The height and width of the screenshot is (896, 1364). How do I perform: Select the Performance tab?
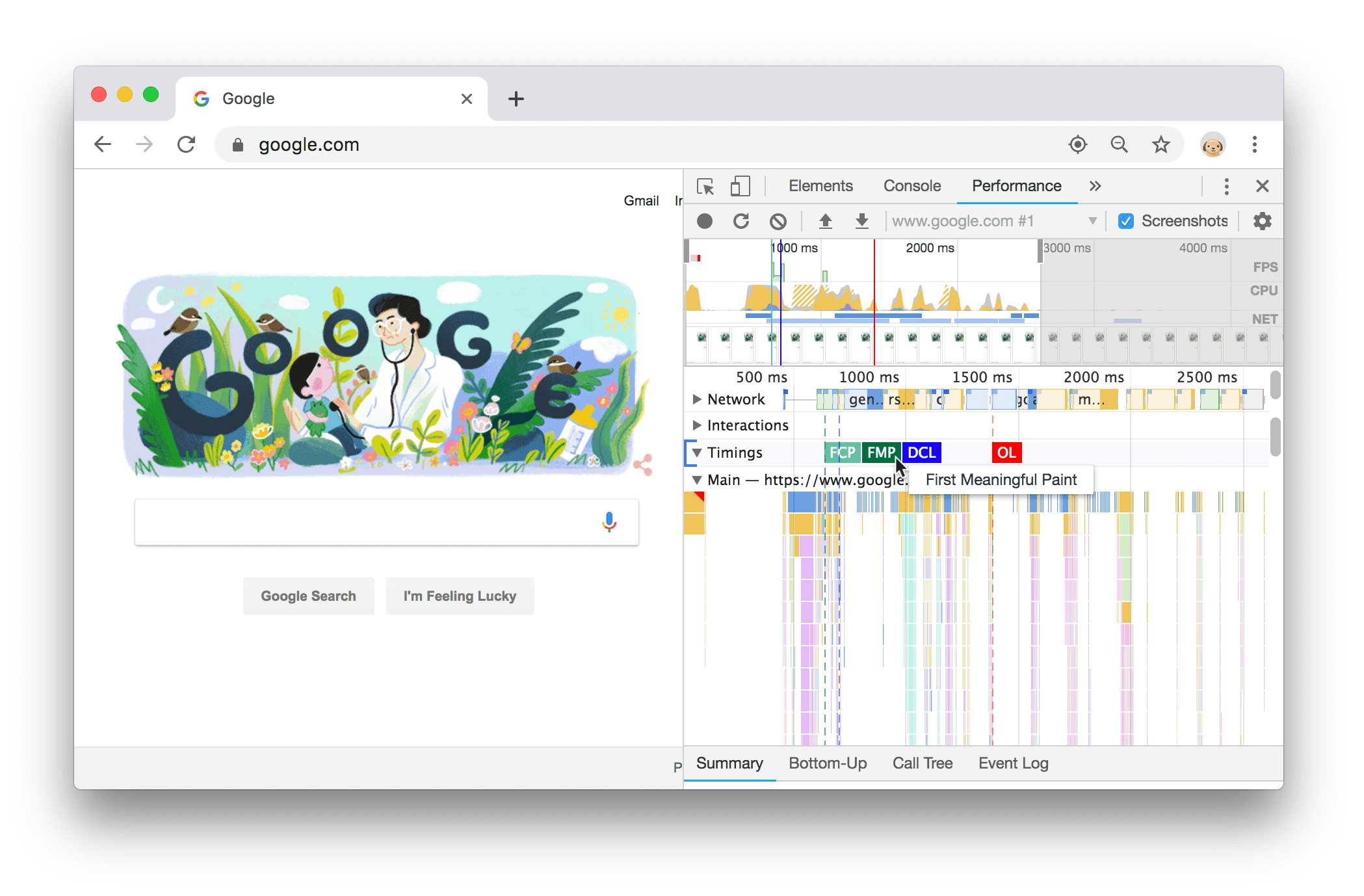click(x=1014, y=186)
